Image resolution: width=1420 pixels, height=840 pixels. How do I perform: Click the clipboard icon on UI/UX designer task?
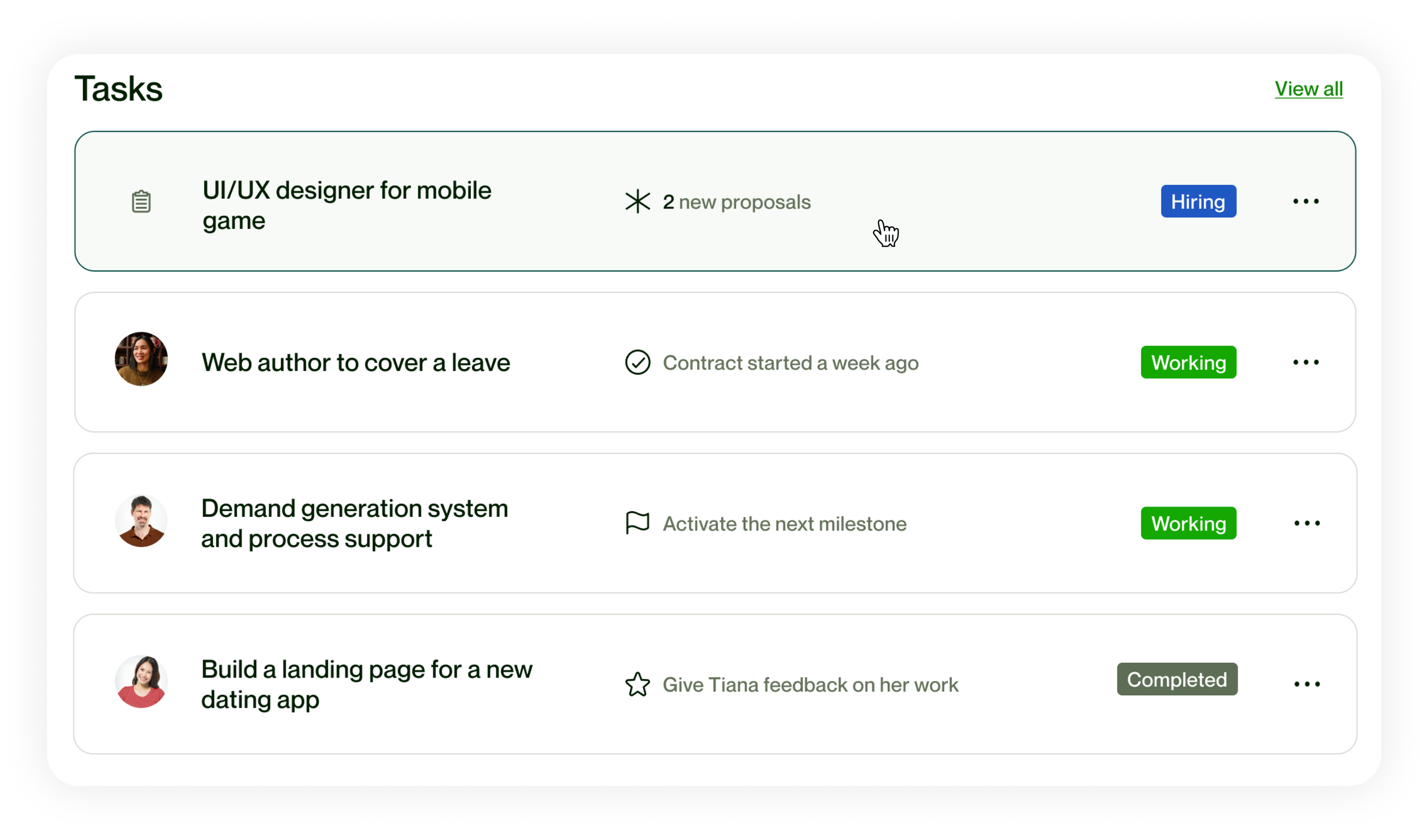[141, 202]
